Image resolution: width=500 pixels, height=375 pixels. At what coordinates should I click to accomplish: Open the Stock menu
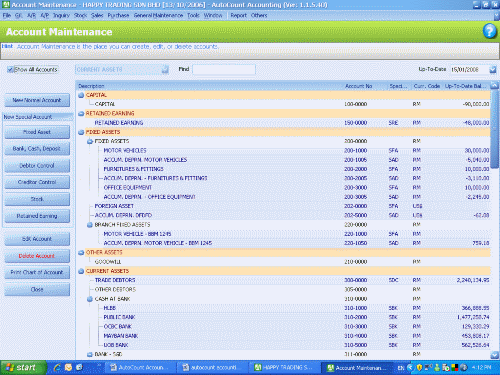(80, 15)
